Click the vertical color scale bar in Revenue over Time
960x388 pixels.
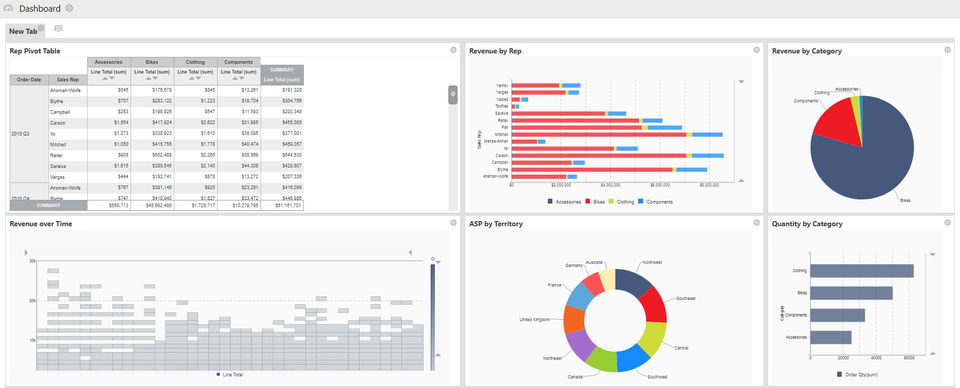coord(432,317)
